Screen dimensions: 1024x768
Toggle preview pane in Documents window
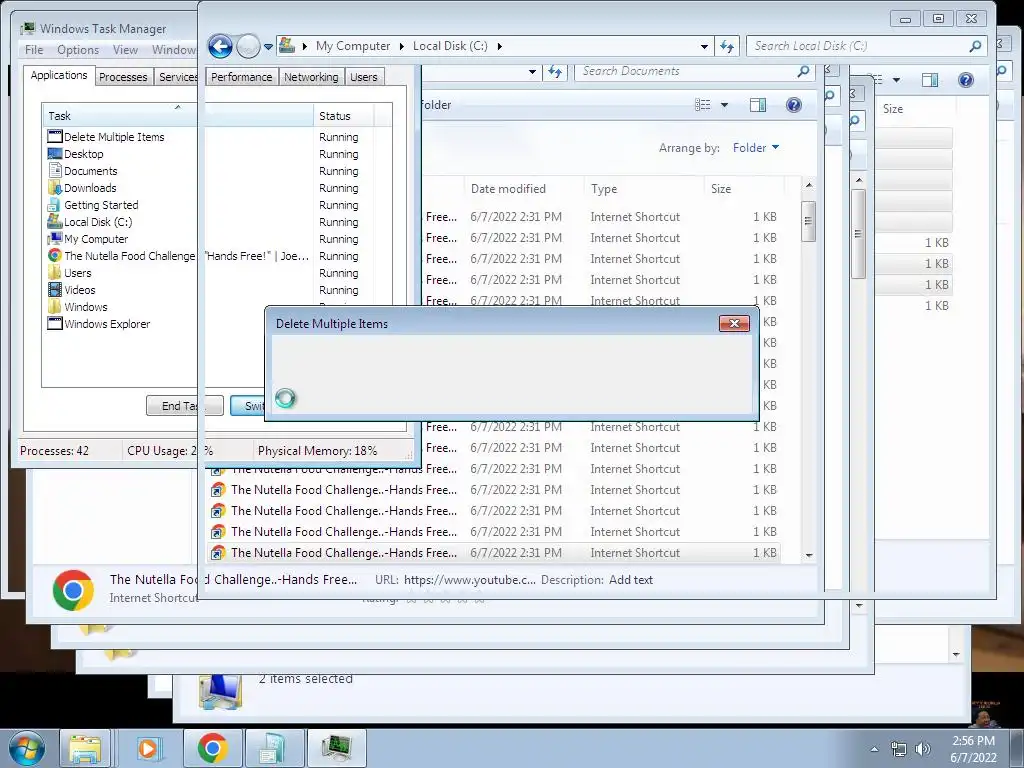point(758,105)
